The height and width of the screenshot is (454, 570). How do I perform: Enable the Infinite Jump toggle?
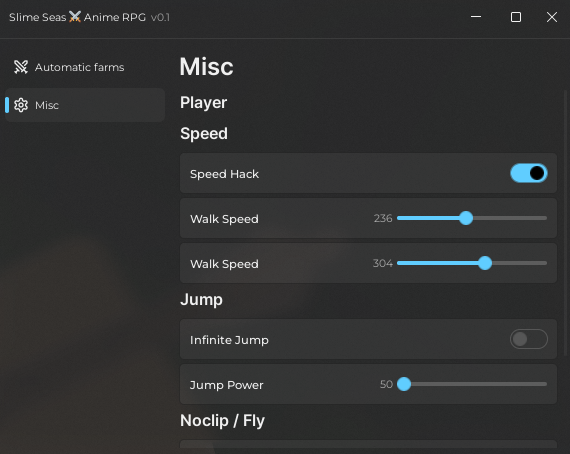coord(529,339)
